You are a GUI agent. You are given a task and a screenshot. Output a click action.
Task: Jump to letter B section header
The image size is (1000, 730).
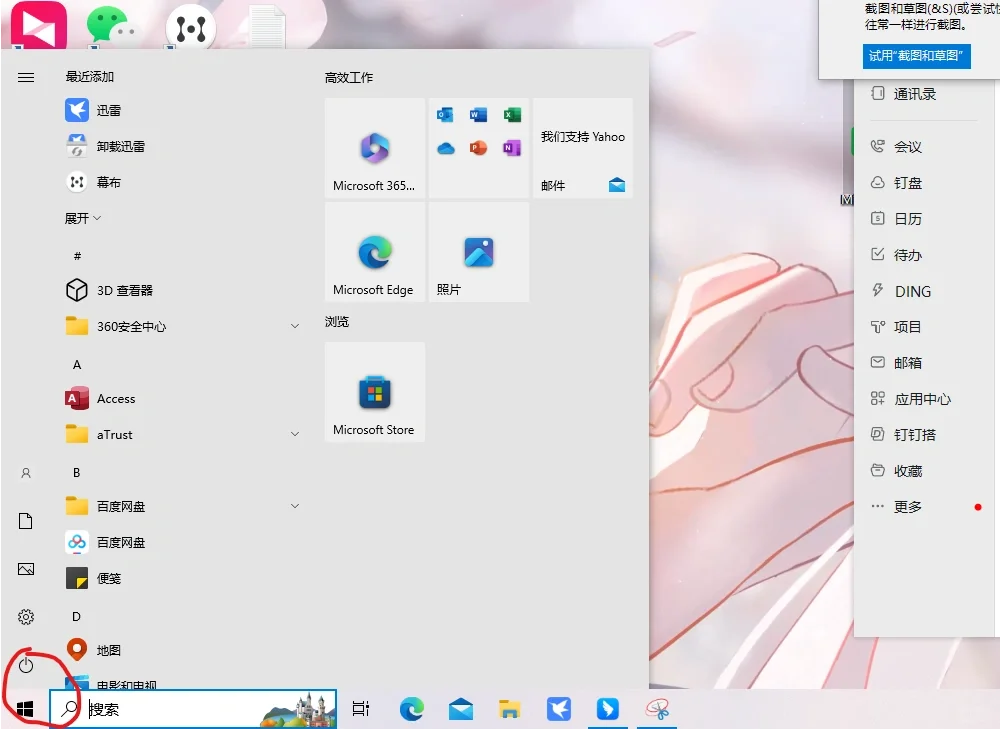pyautogui.click(x=77, y=472)
